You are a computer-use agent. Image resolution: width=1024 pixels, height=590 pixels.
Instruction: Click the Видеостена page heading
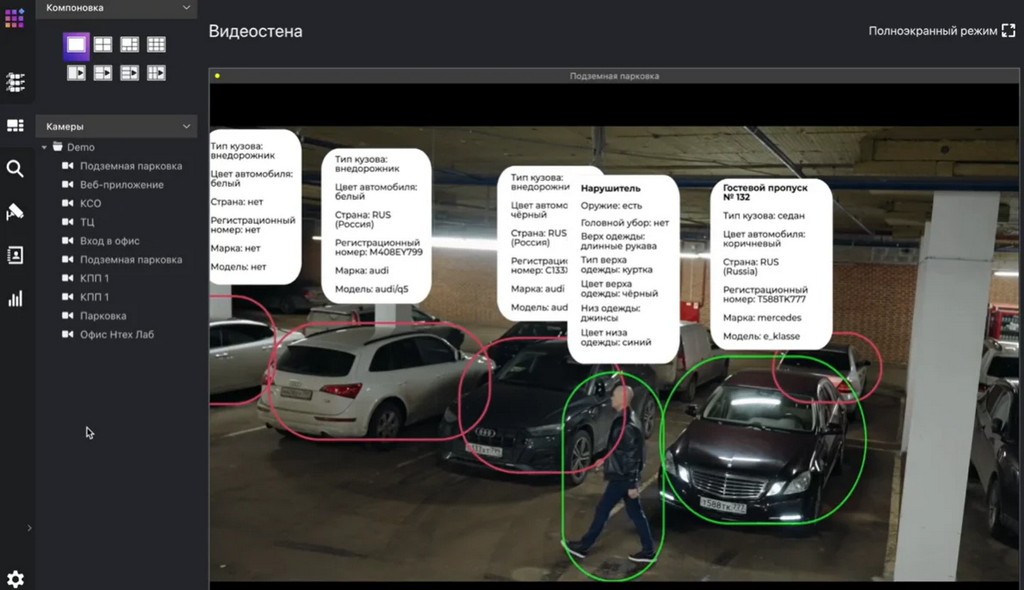click(x=255, y=31)
